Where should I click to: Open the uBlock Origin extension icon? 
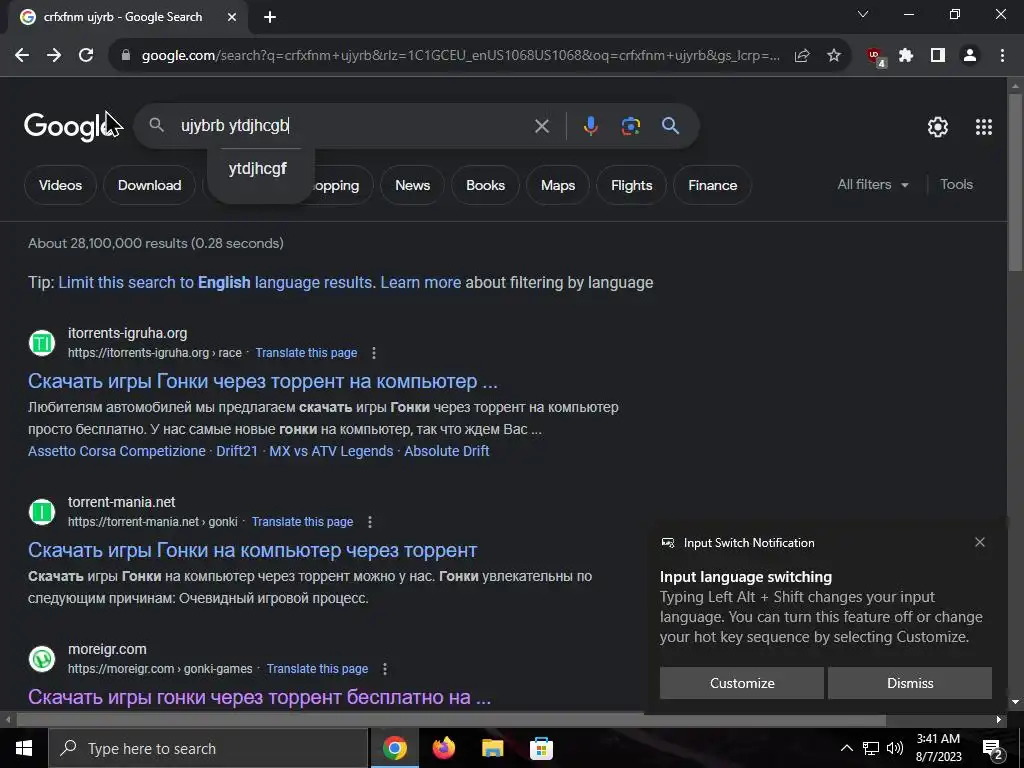tap(876, 57)
